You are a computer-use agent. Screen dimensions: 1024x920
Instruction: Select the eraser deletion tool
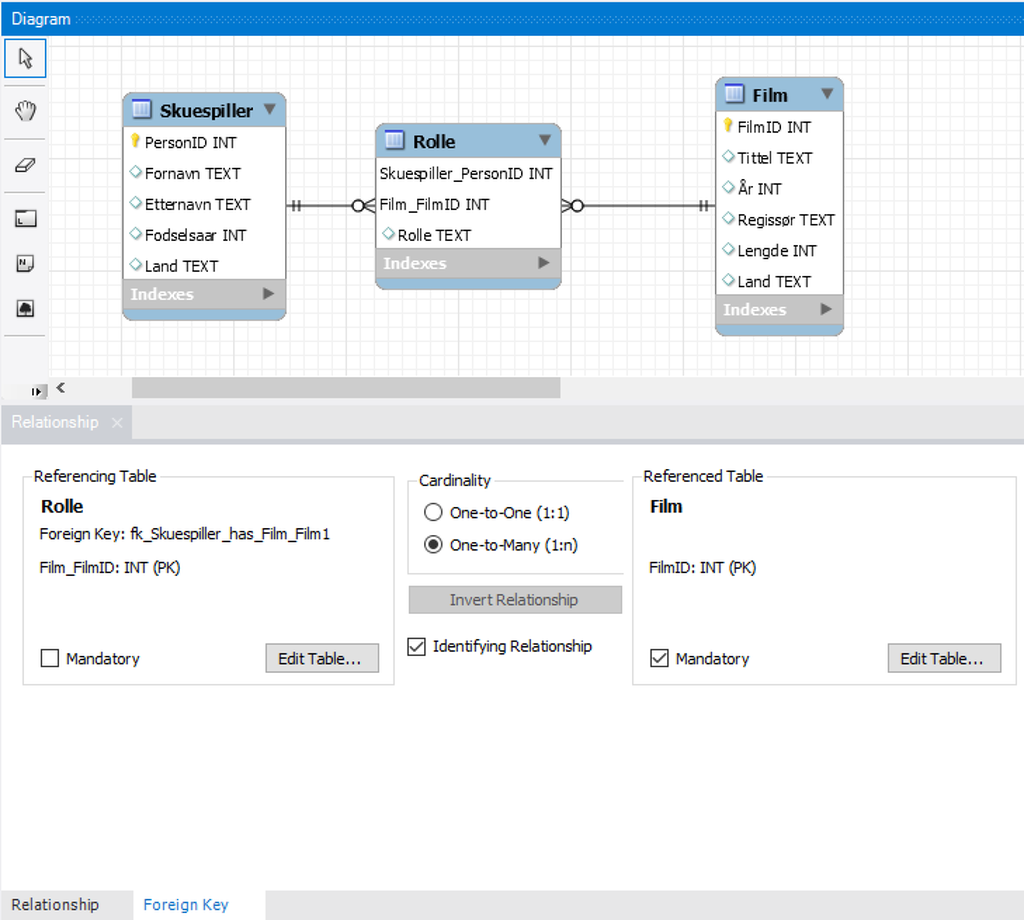[25, 164]
